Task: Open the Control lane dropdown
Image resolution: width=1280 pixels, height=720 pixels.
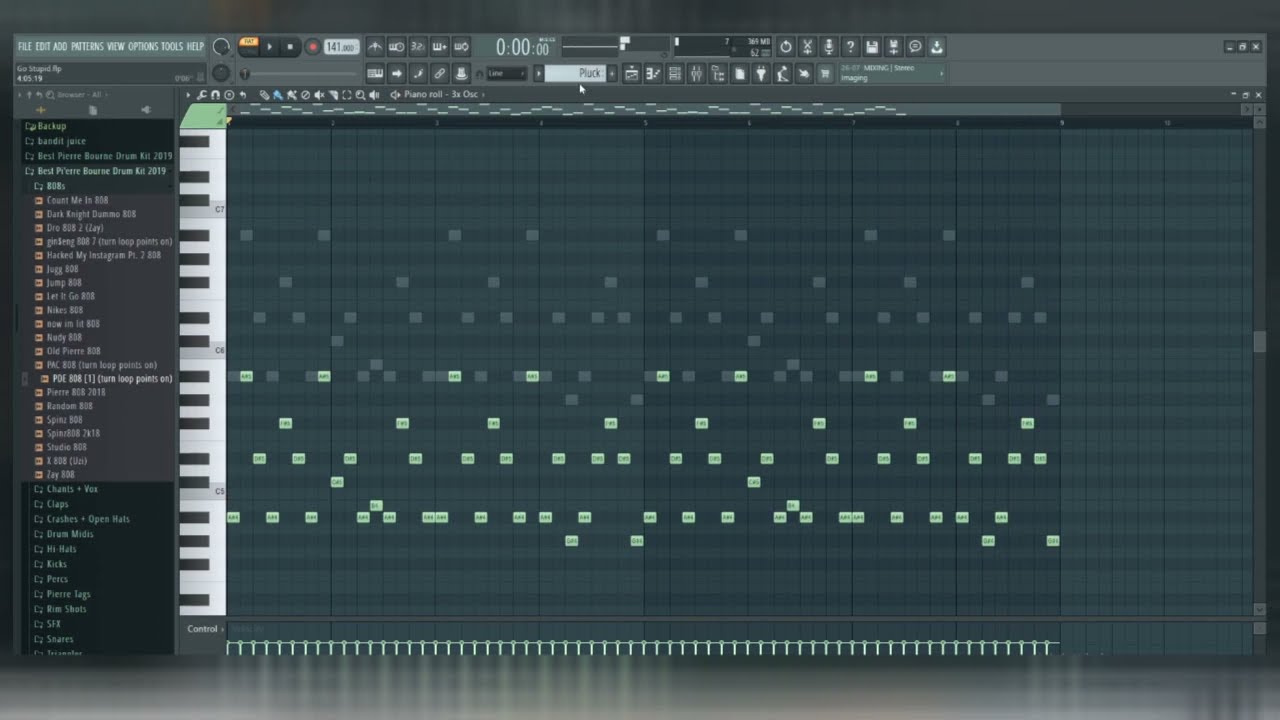Action: (205, 629)
